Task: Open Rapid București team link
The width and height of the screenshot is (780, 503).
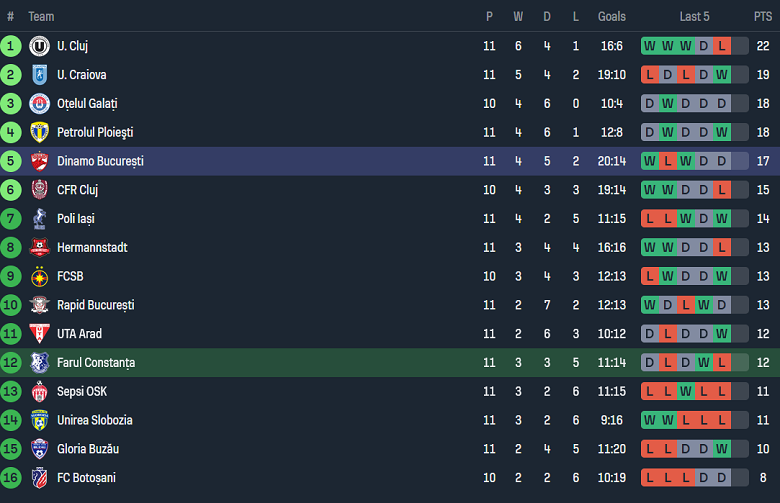Action: pyautogui.click(x=95, y=305)
